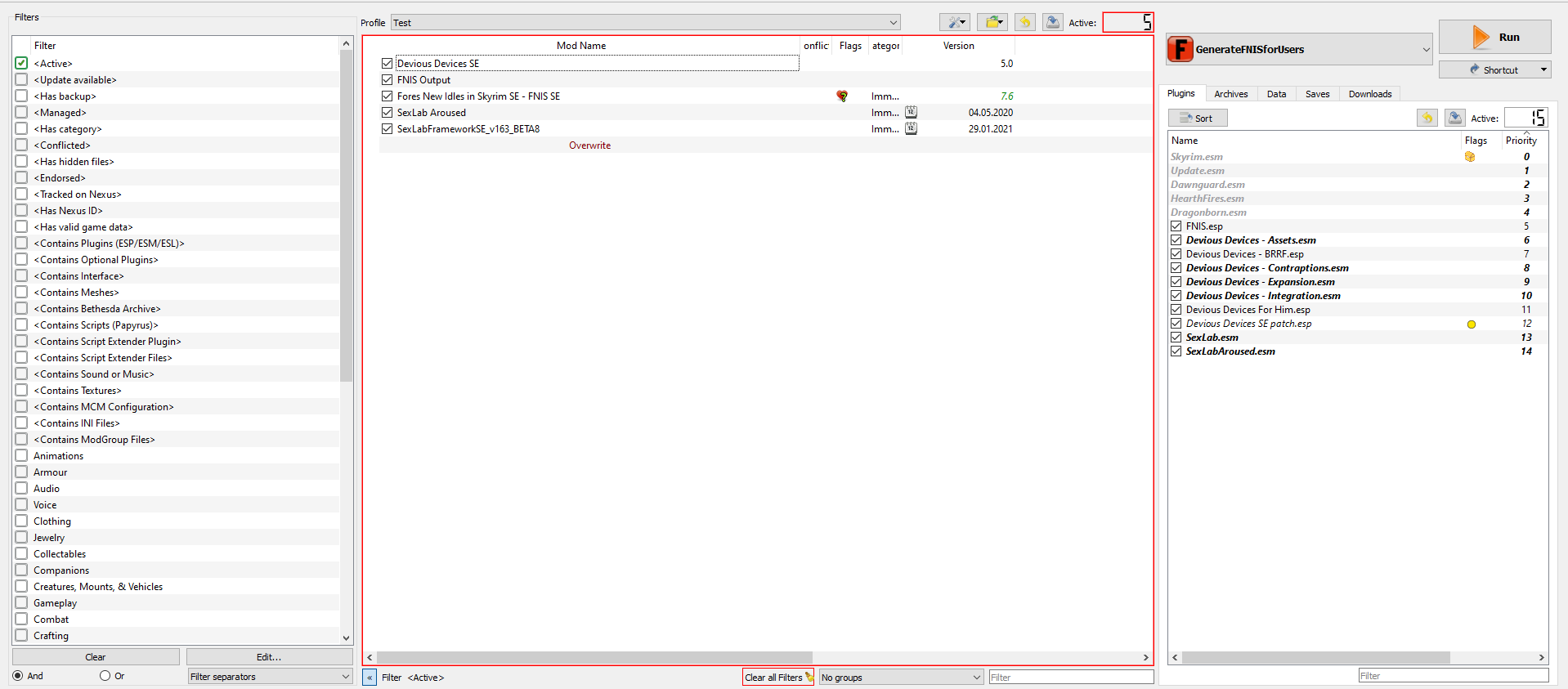Uncheck the <Active> filter
The image size is (1568, 689).
(x=21, y=63)
